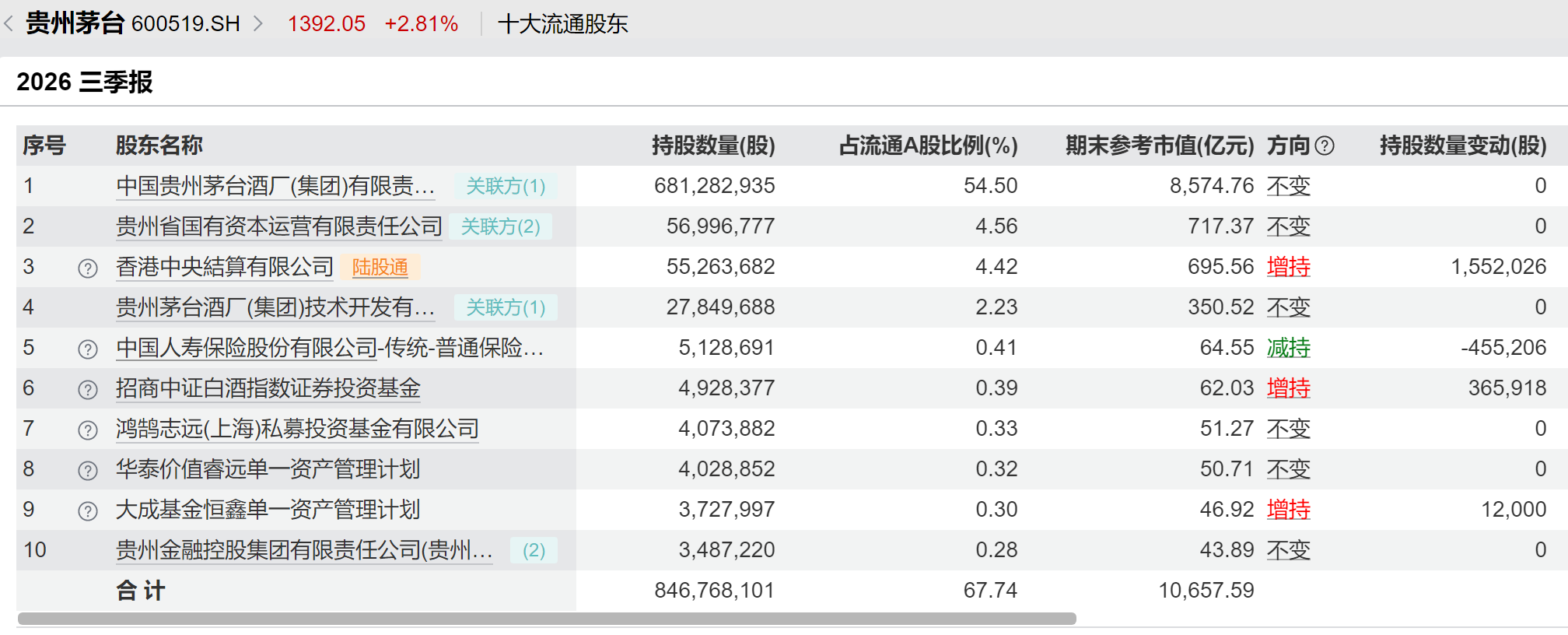Open 中国贵州茅台酒厂(集团) shareholder link
This screenshot has width=1568, height=635.
click(x=275, y=186)
